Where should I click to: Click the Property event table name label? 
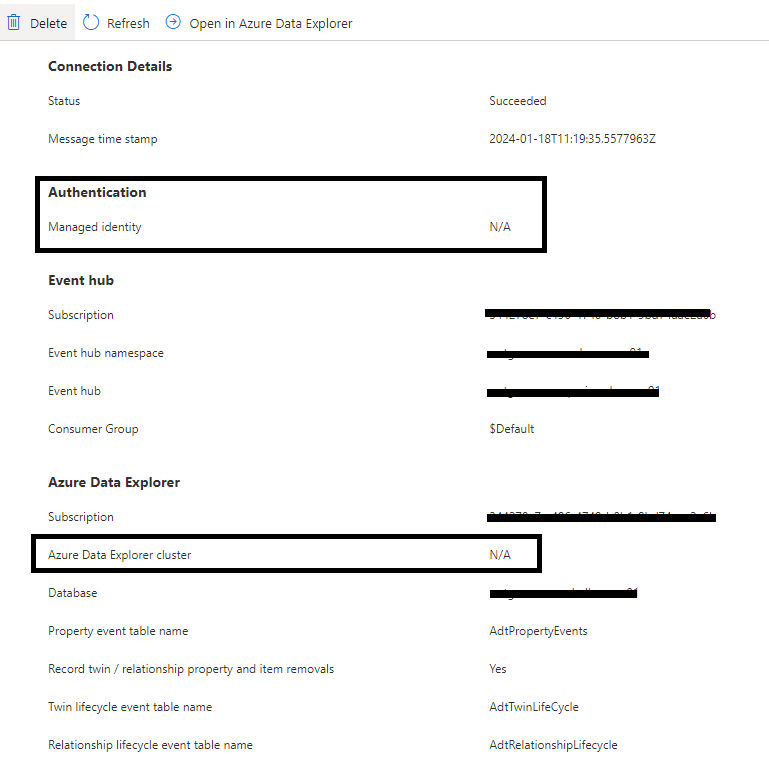[x=118, y=631]
